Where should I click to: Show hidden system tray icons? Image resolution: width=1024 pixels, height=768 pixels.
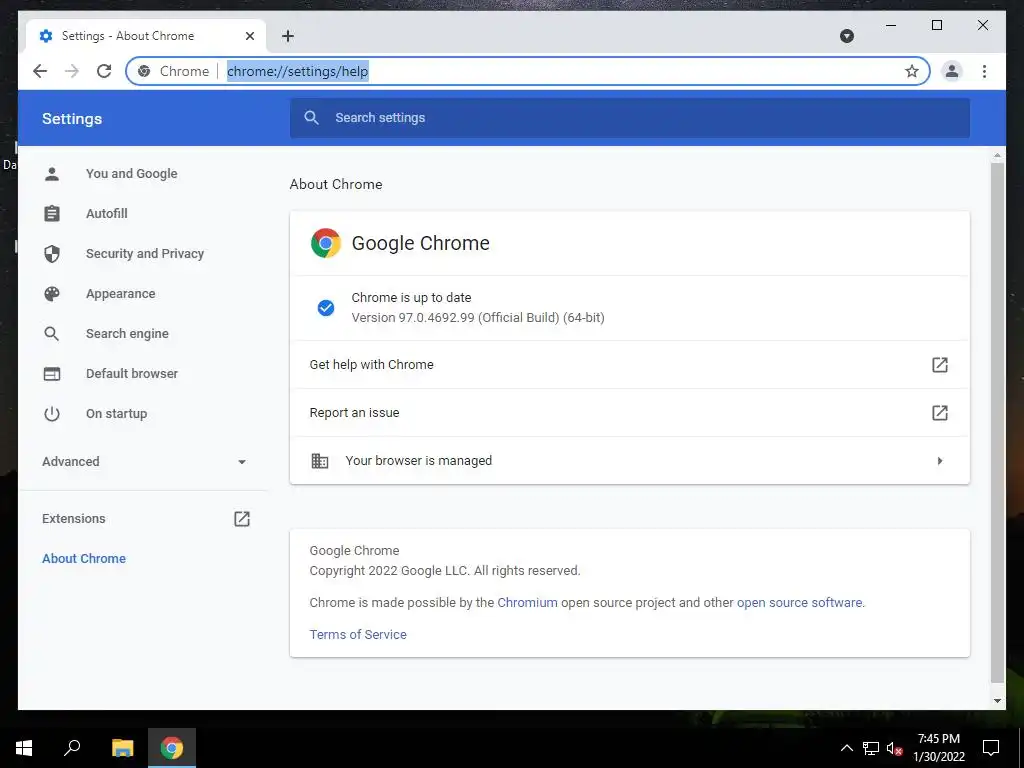847,748
